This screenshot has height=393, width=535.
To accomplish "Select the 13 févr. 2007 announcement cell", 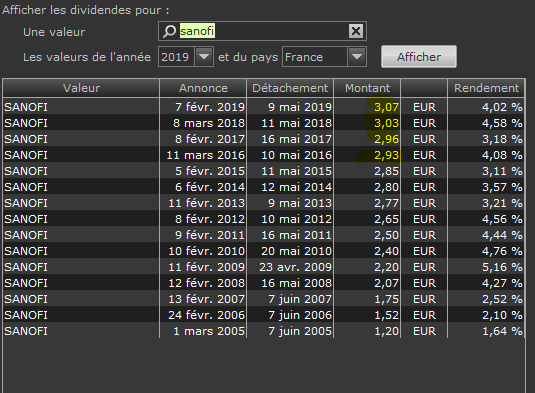I will 203,299.
